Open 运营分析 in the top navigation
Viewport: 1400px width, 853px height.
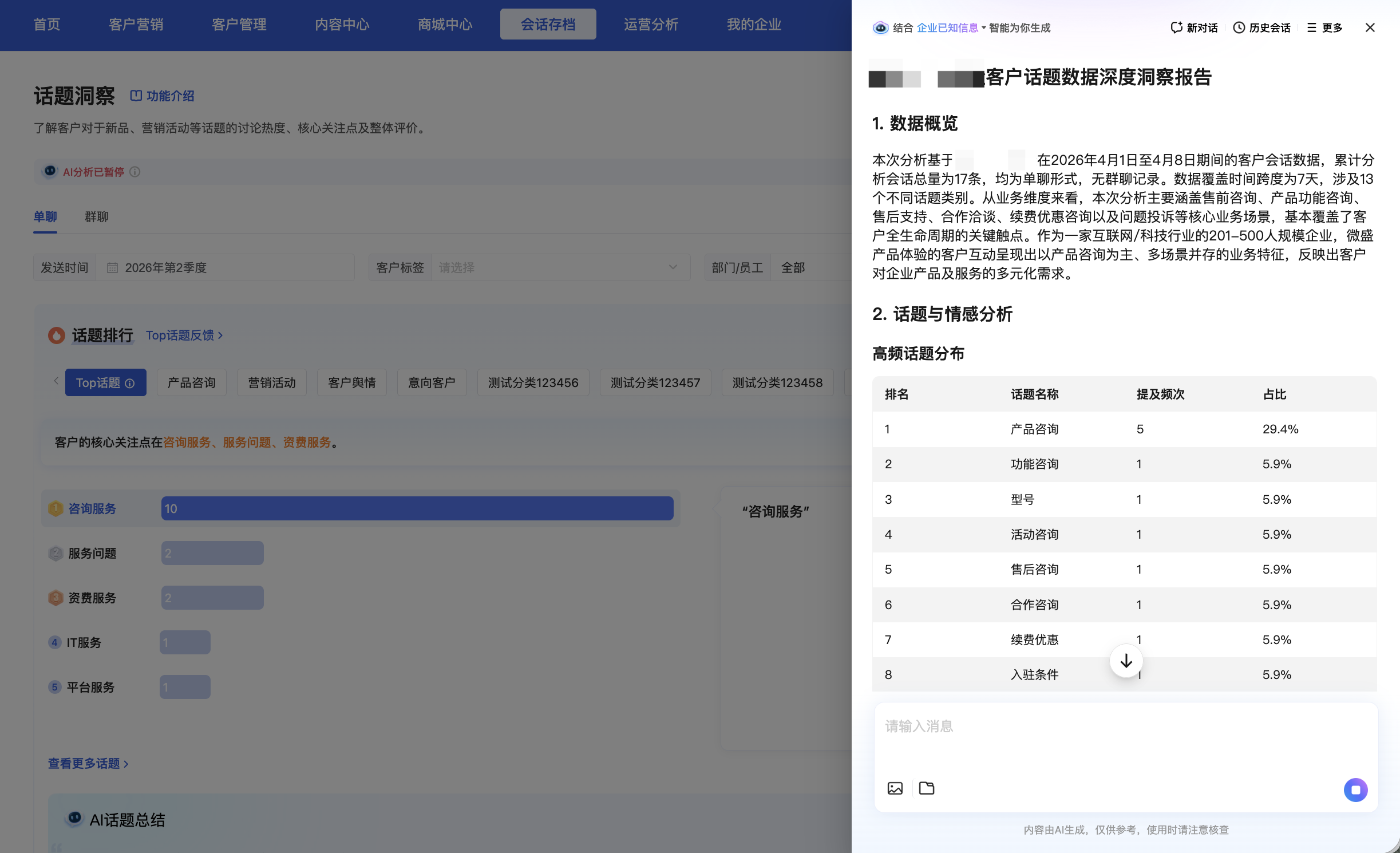pos(651,24)
